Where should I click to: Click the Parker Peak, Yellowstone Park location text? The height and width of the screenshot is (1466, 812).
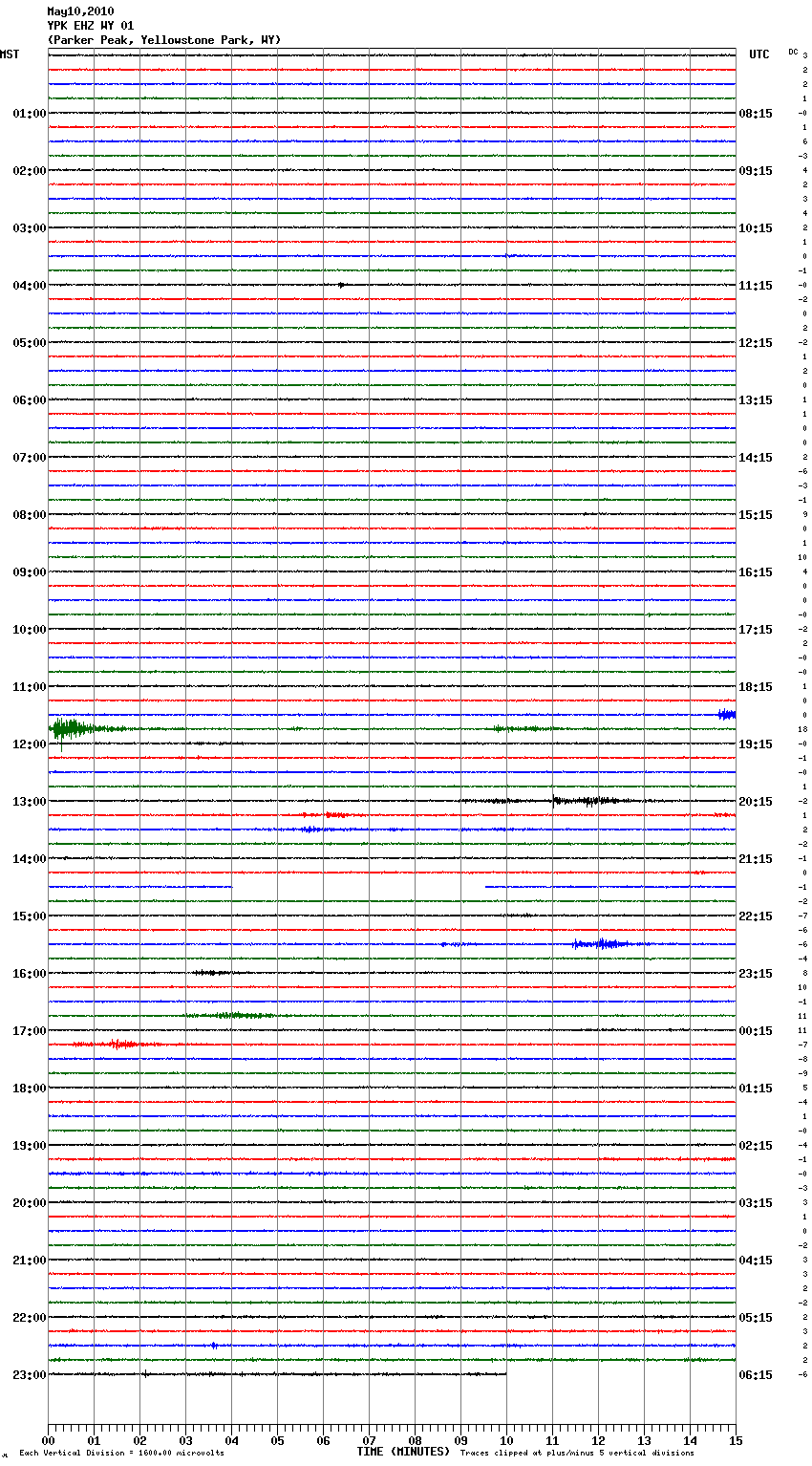(164, 40)
